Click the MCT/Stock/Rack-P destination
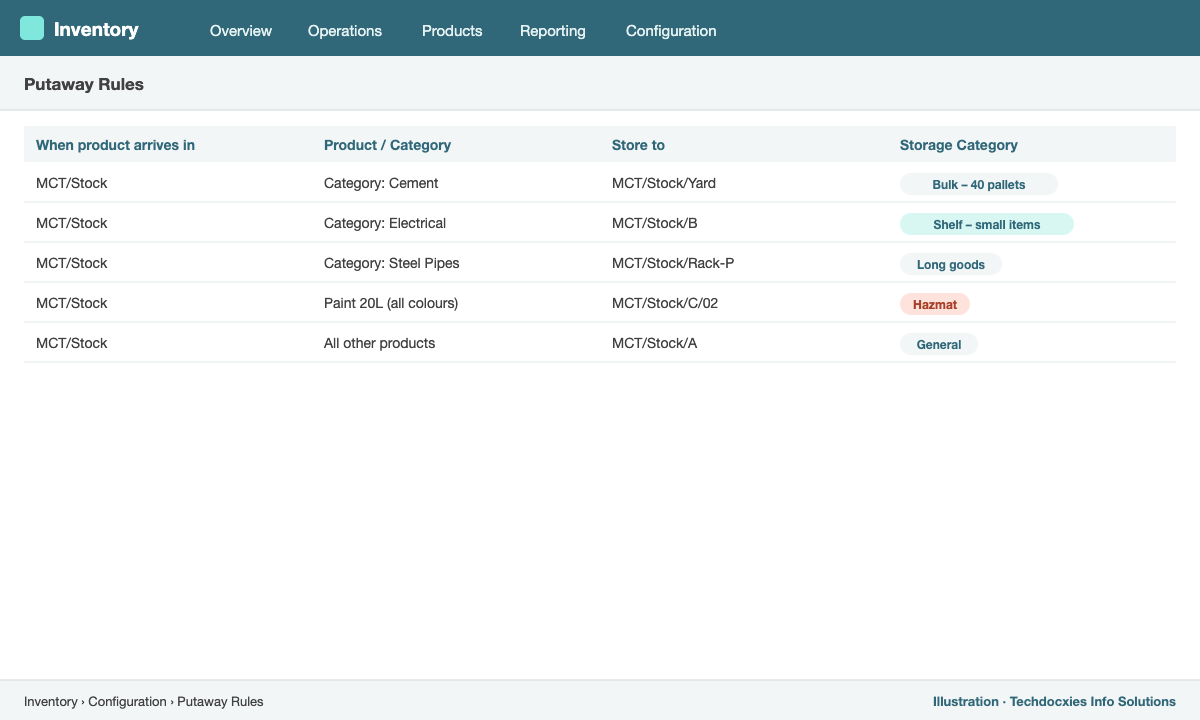The image size is (1200, 720). coord(673,263)
